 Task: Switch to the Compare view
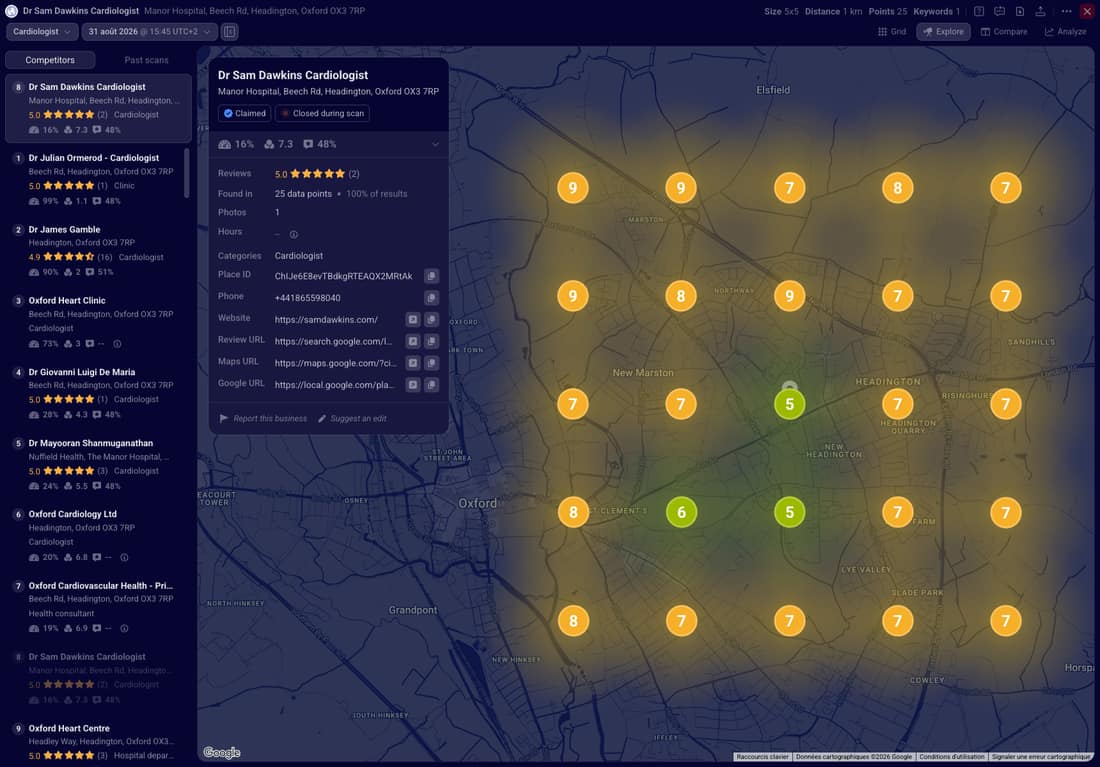[x=1003, y=32]
